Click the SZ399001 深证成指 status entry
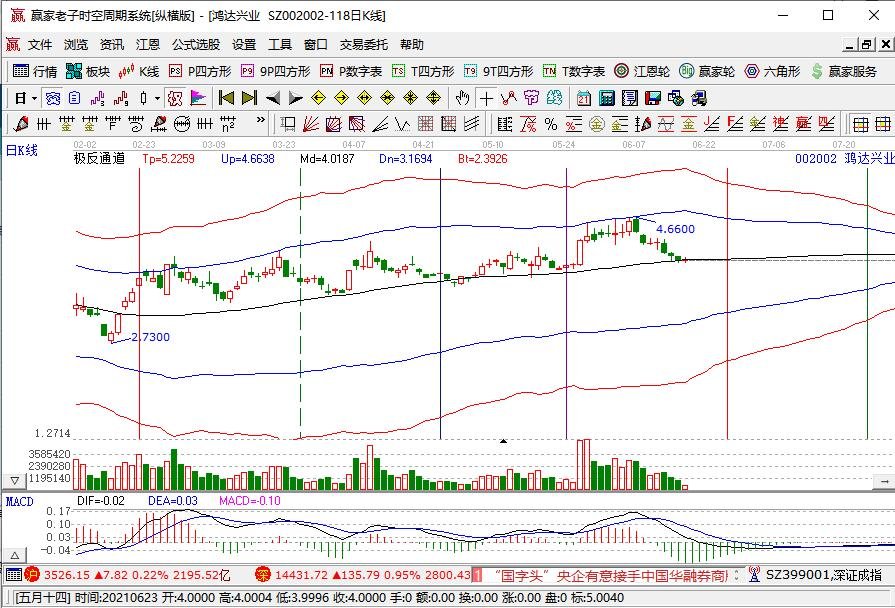 coord(824,575)
